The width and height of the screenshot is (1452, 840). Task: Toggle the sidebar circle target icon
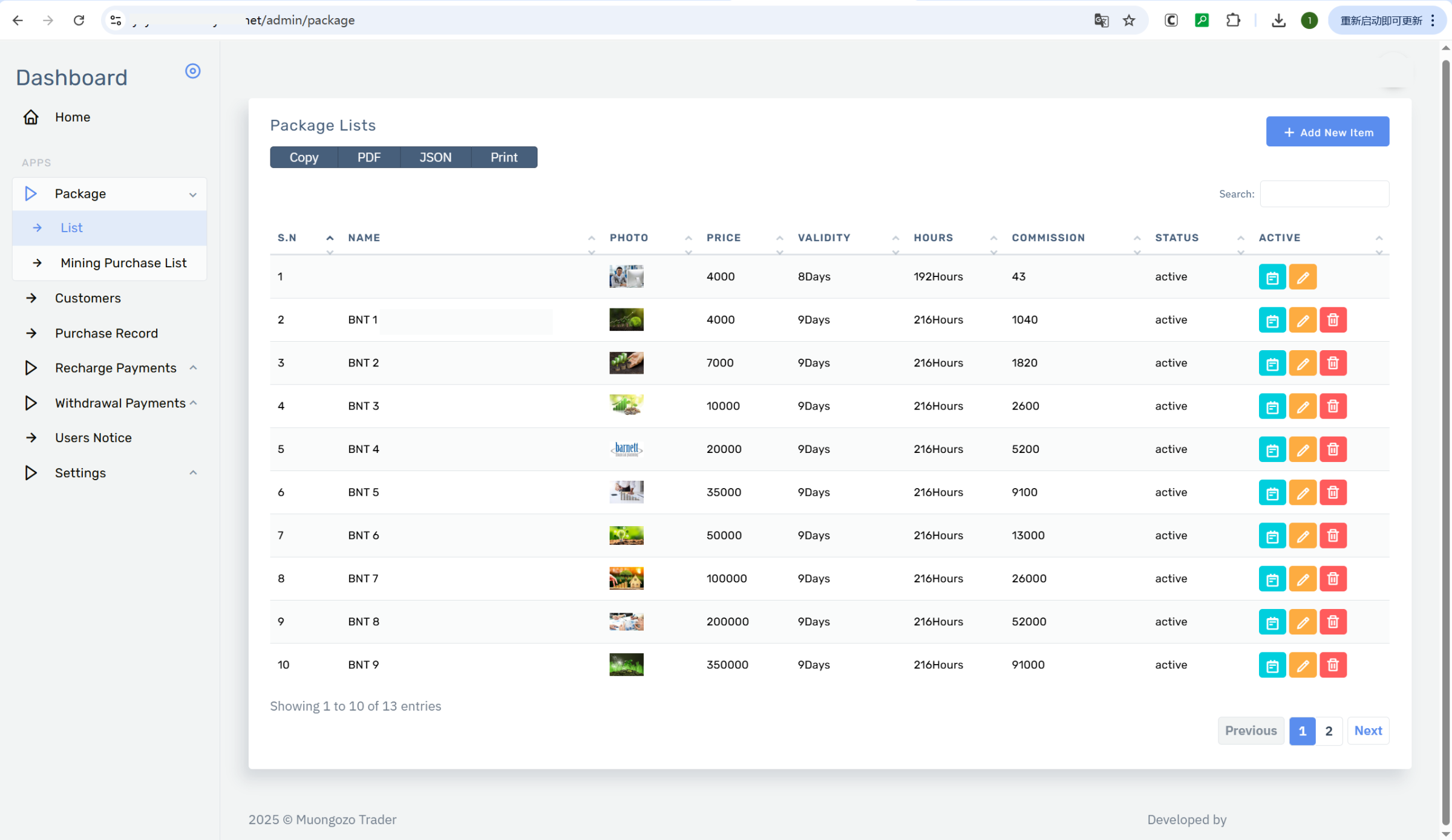click(192, 71)
